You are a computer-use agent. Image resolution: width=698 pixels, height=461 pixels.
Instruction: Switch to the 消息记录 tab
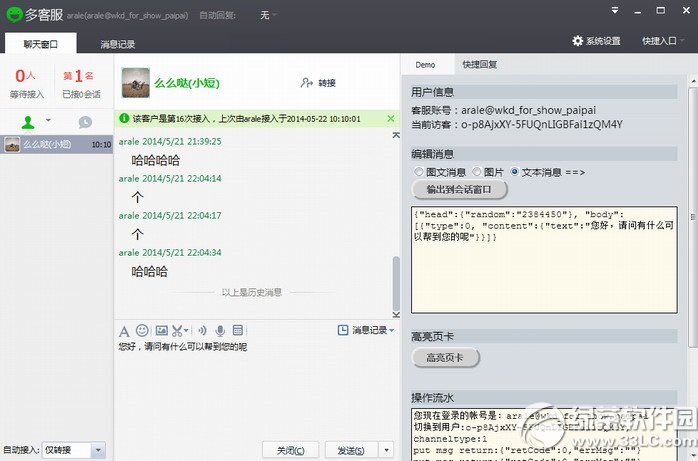(x=117, y=44)
